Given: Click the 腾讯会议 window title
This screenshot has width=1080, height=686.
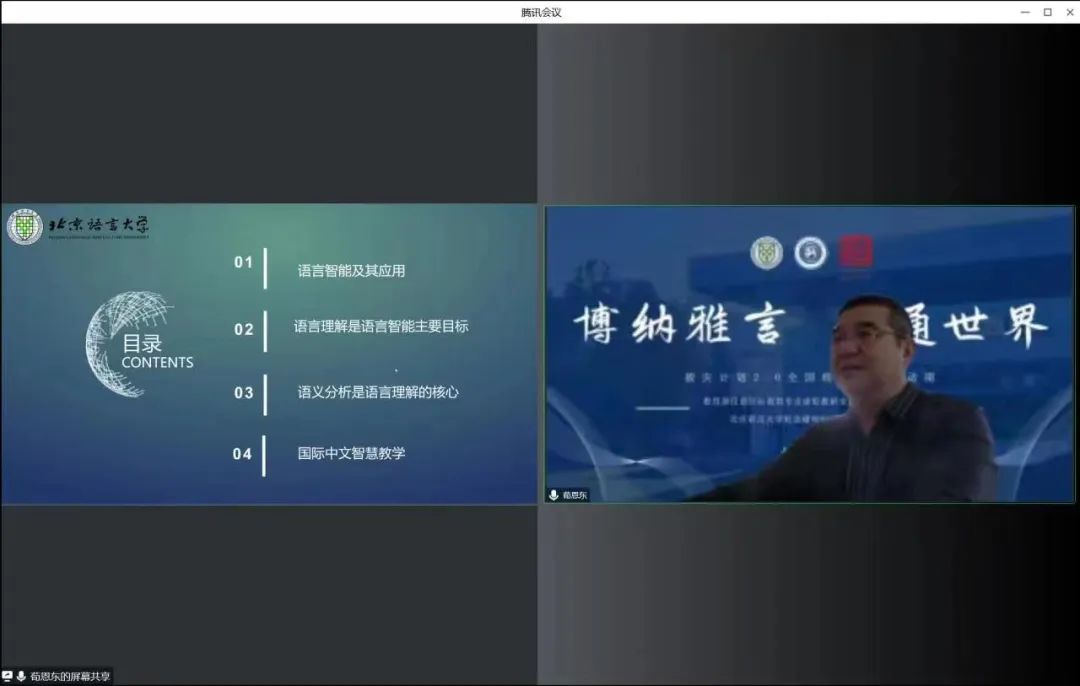Looking at the screenshot, I should coord(541,12).
